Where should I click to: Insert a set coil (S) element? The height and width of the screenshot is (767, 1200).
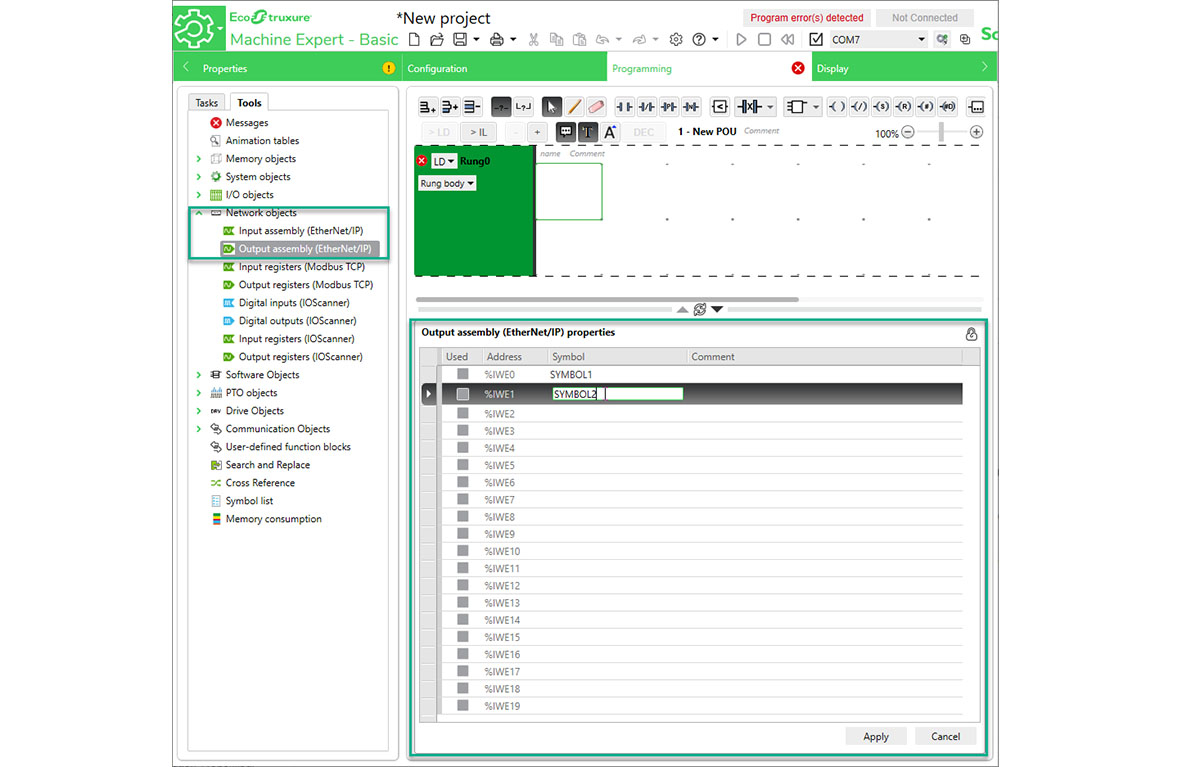tap(881, 106)
